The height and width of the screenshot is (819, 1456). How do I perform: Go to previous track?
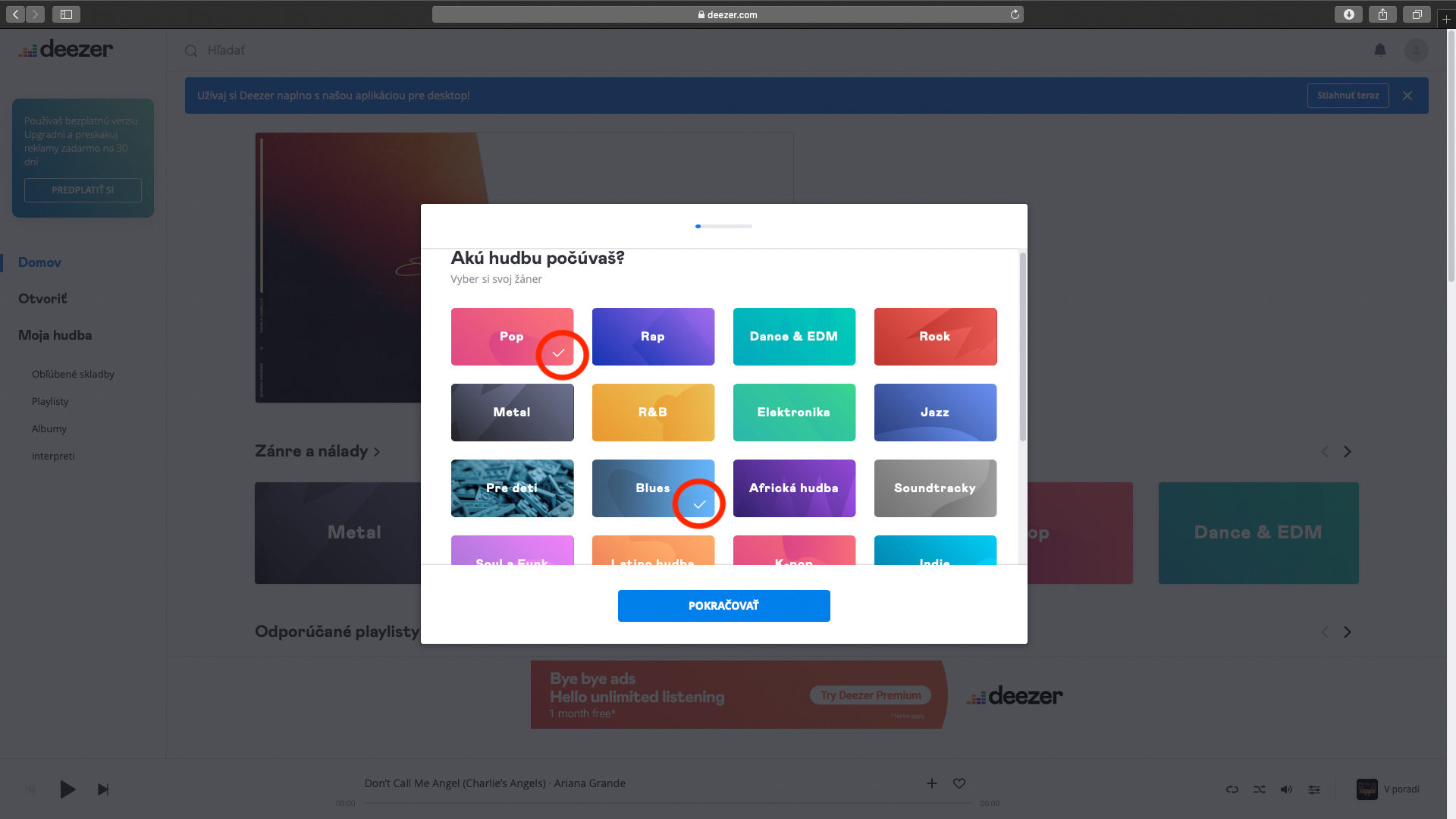30,789
